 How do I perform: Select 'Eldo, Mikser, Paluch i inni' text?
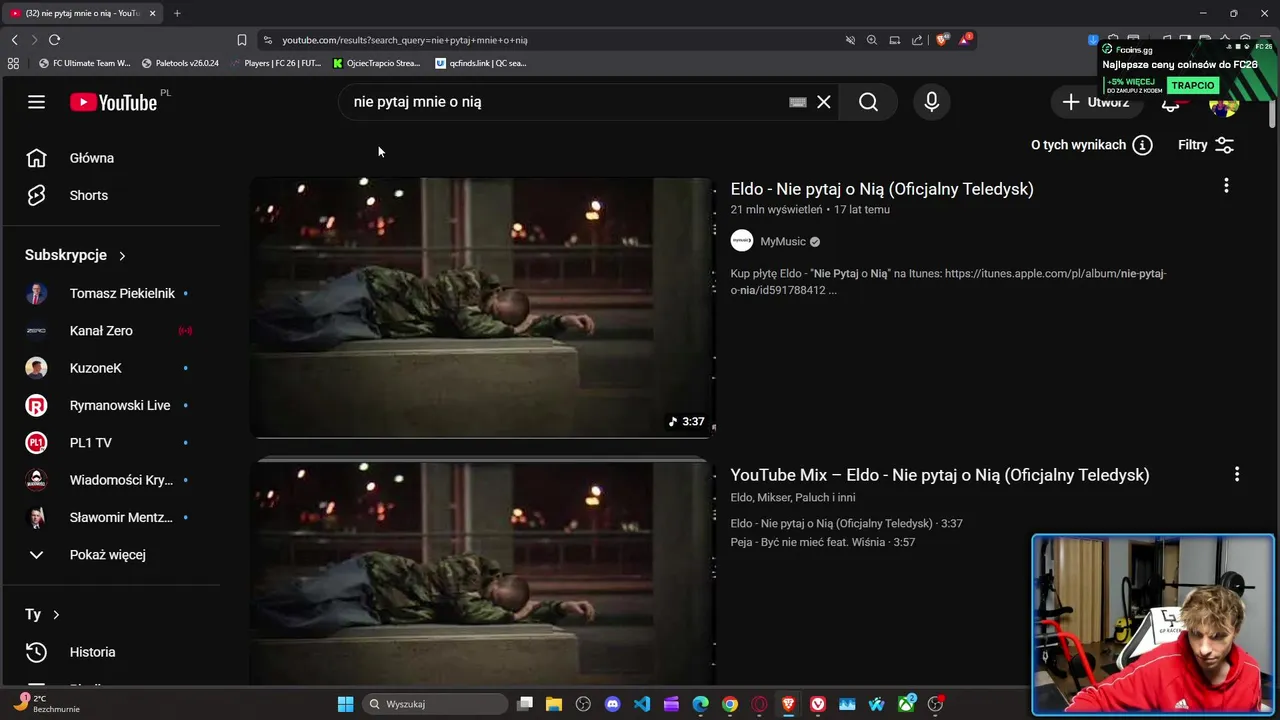793,497
